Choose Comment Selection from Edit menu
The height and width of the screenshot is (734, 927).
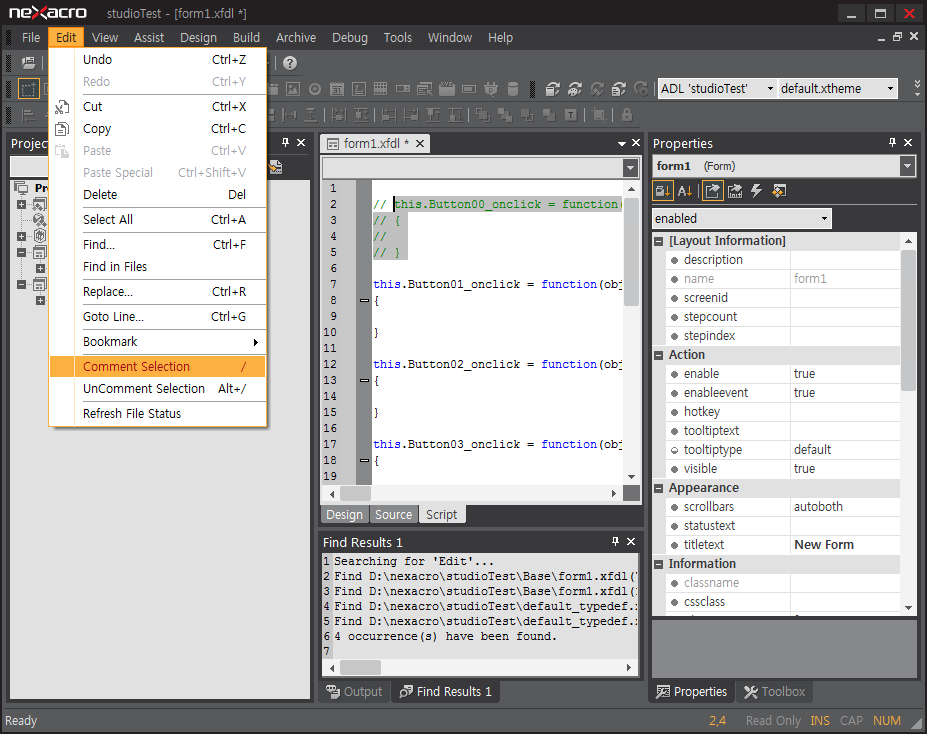tap(136, 367)
